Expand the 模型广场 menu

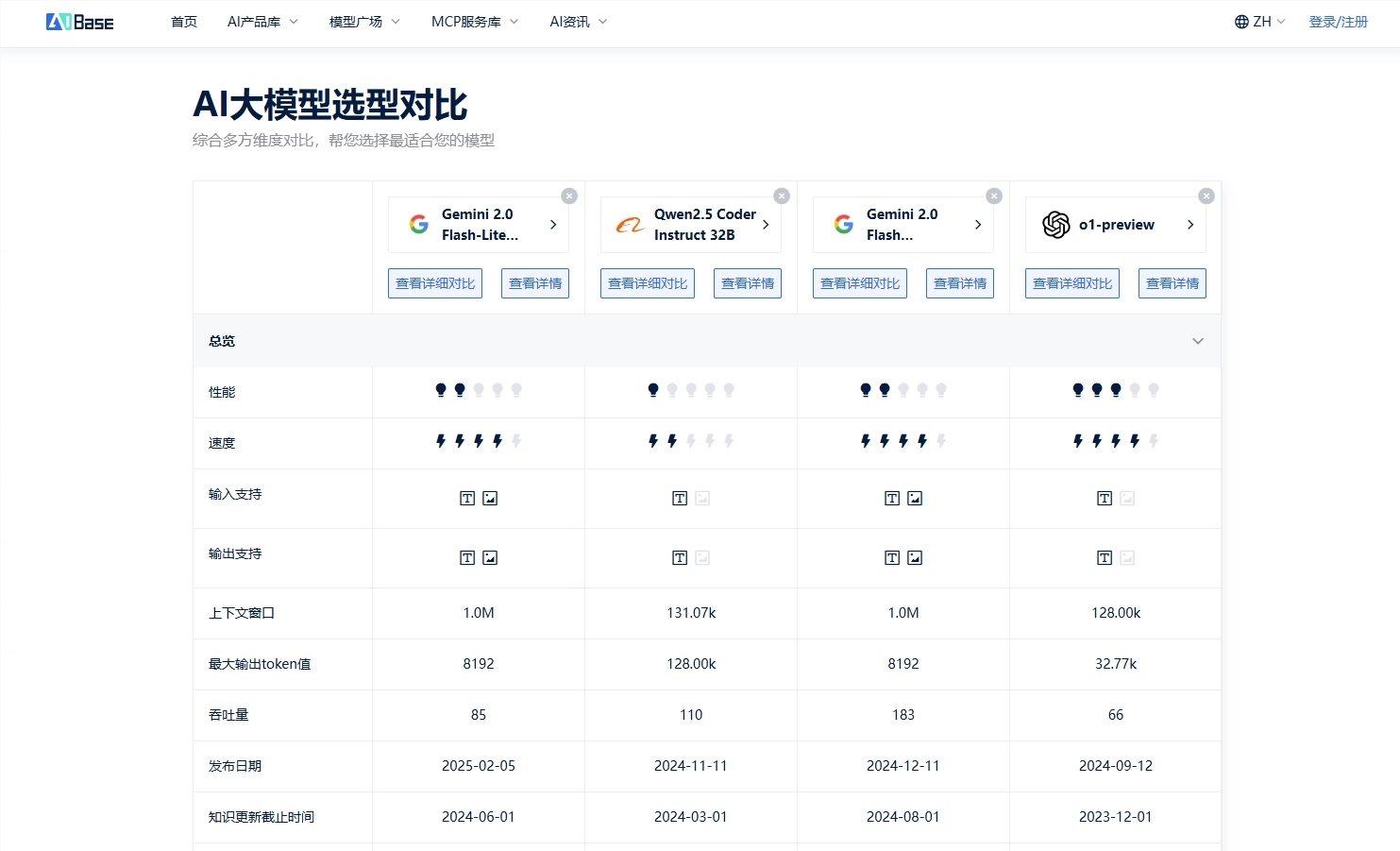pos(364,22)
